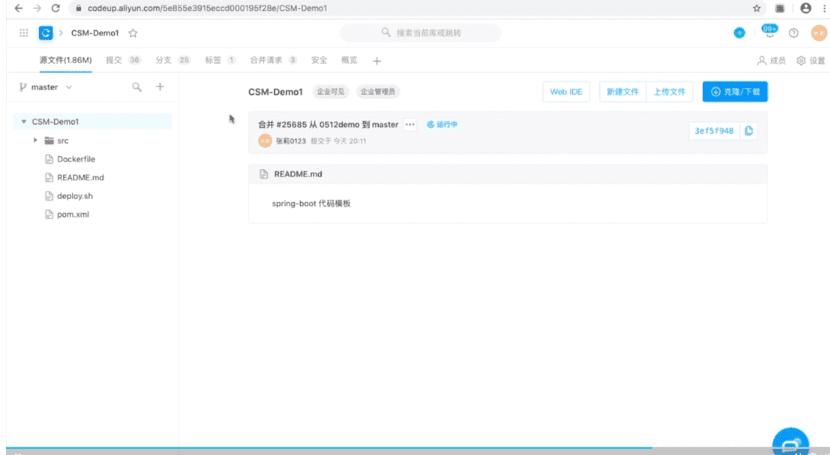Open deploy.sh in the file tree
This screenshot has width=830, height=455.
pyautogui.click(x=75, y=196)
